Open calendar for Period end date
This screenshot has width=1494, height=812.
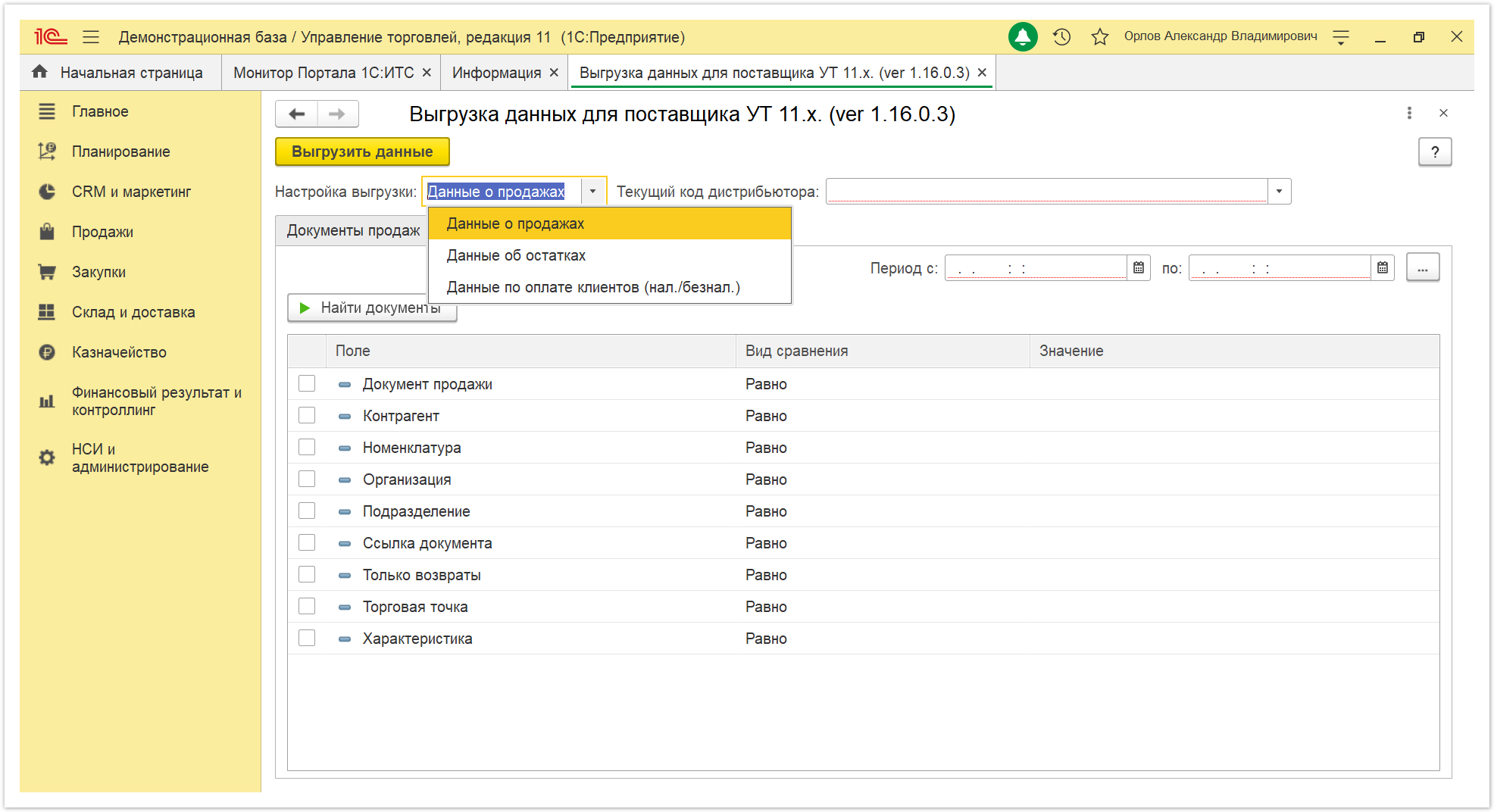pos(1383,267)
